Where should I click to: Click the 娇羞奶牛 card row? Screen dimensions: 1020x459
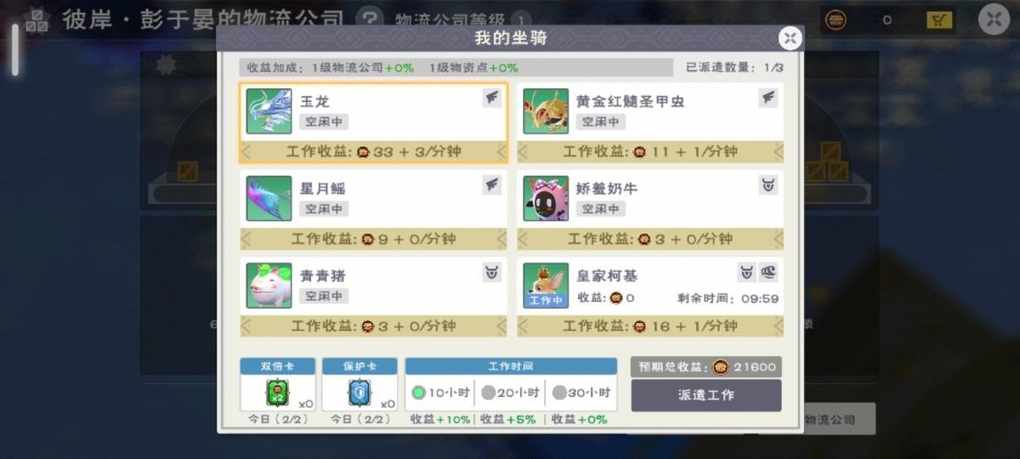[651, 210]
